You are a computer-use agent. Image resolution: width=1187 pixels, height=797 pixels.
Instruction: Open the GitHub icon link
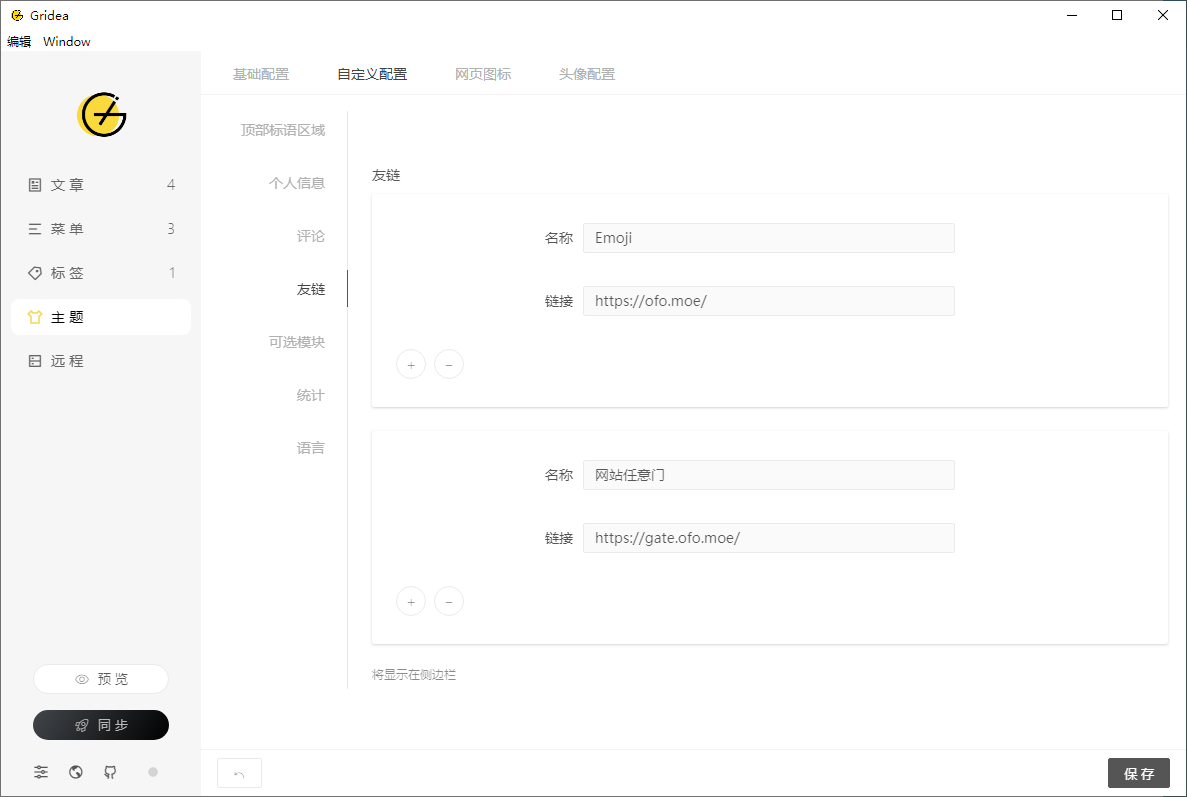pyautogui.click(x=111, y=772)
